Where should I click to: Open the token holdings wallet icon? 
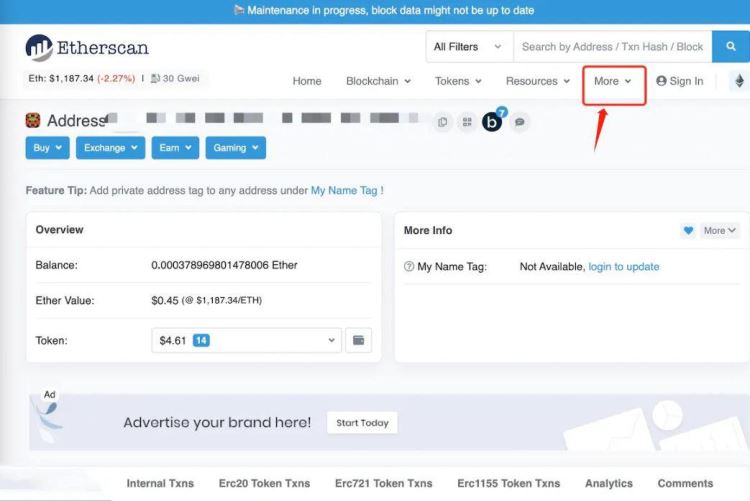359,341
